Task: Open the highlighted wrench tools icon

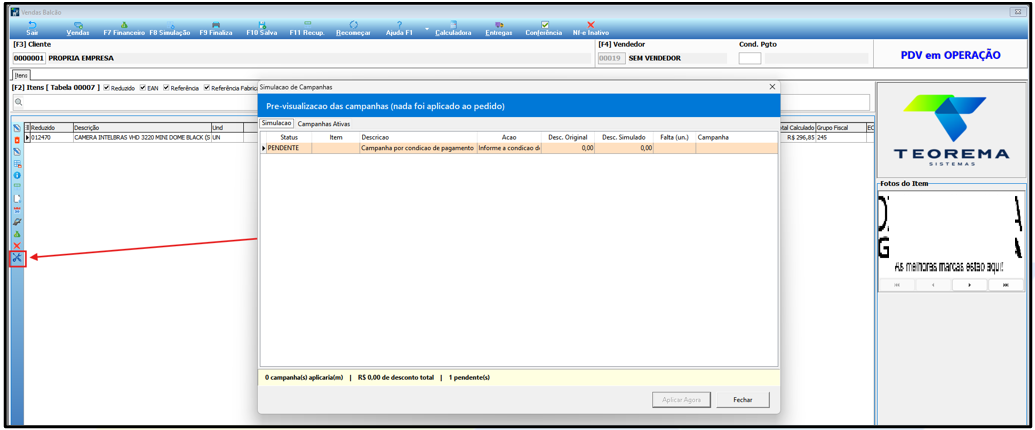Action: pos(17,258)
